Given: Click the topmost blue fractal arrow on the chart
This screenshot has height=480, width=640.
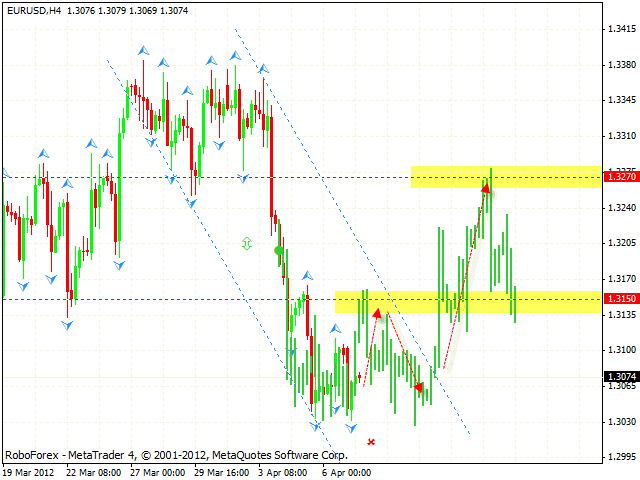Looking at the screenshot, I should (145, 49).
